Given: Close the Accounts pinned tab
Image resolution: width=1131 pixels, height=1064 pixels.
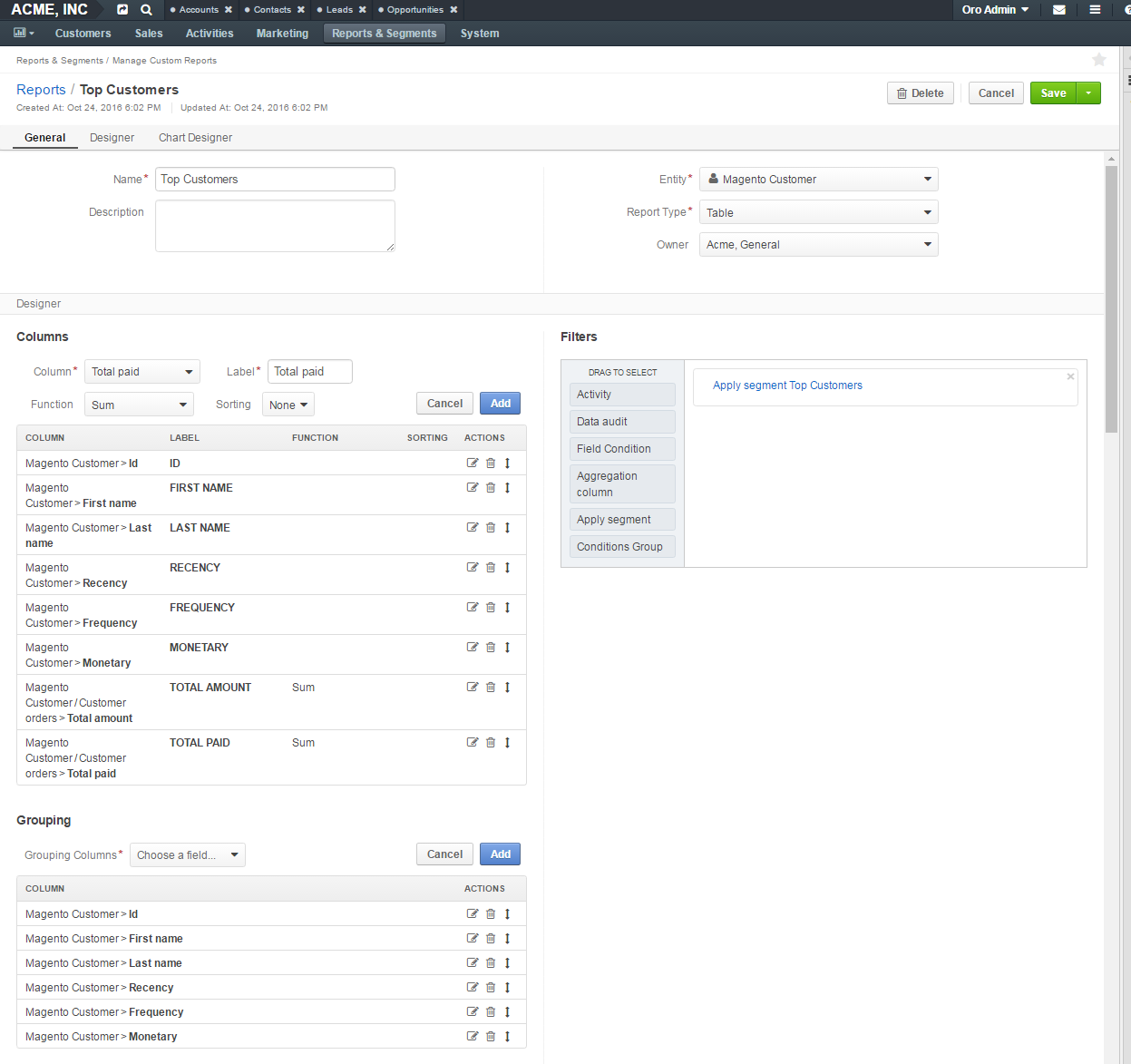Looking at the screenshot, I should tap(229, 10).
